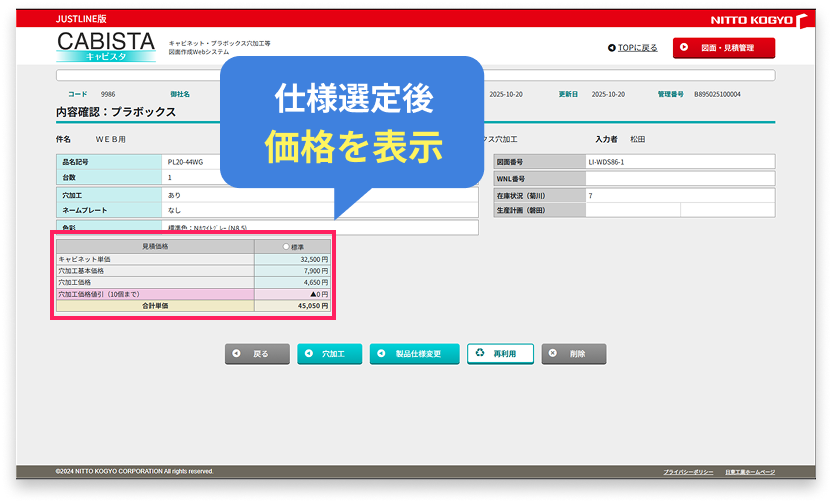
Task: Click the 製品仕様変更 button
Action: [x=414, y=354]
